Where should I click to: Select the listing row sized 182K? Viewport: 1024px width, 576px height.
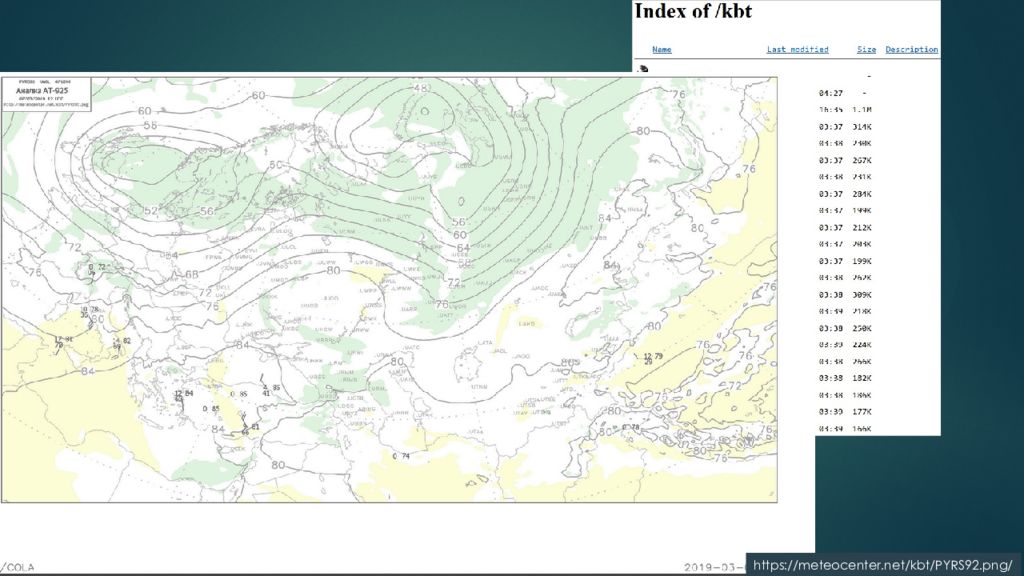[x=845, y=378]
